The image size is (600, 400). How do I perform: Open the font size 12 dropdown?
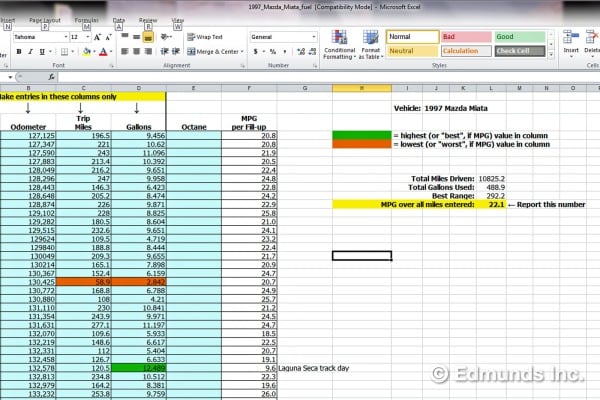pos(88,37)
